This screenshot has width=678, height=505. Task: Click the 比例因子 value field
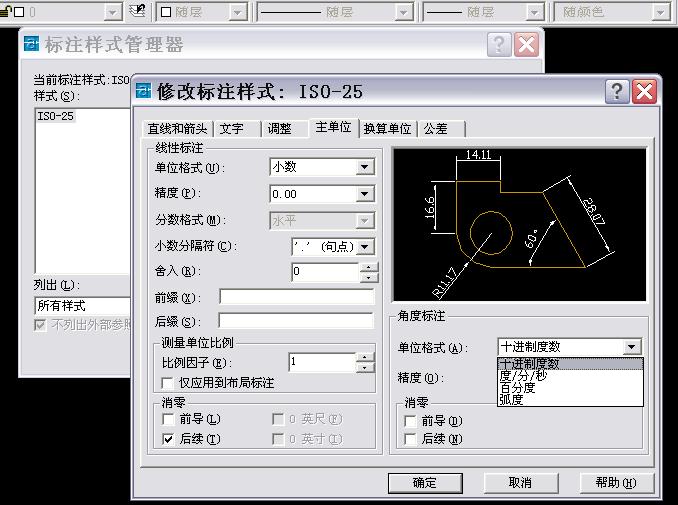(x=322, y=362)
